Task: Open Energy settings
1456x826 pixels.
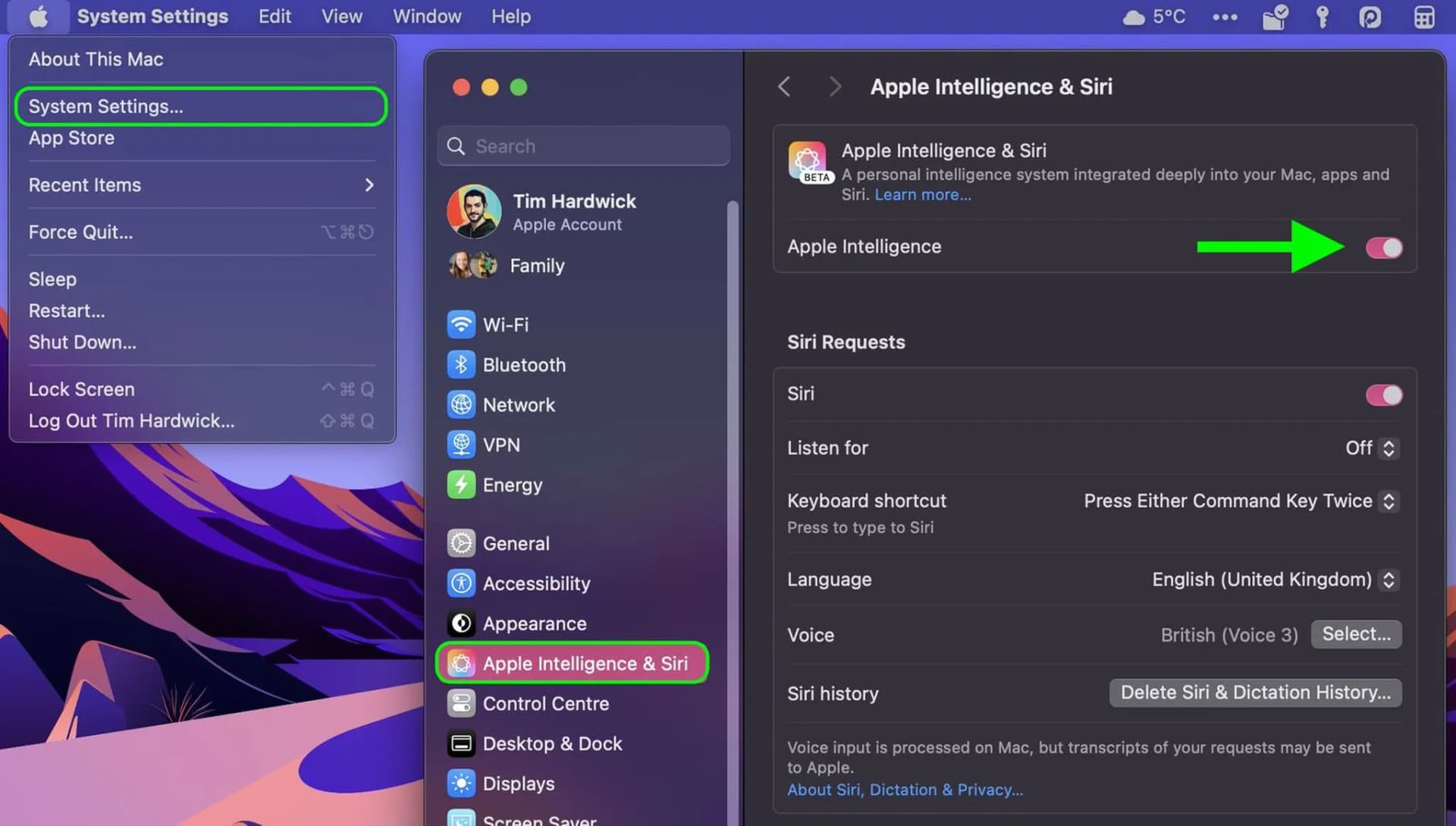Action: [513, 485]
